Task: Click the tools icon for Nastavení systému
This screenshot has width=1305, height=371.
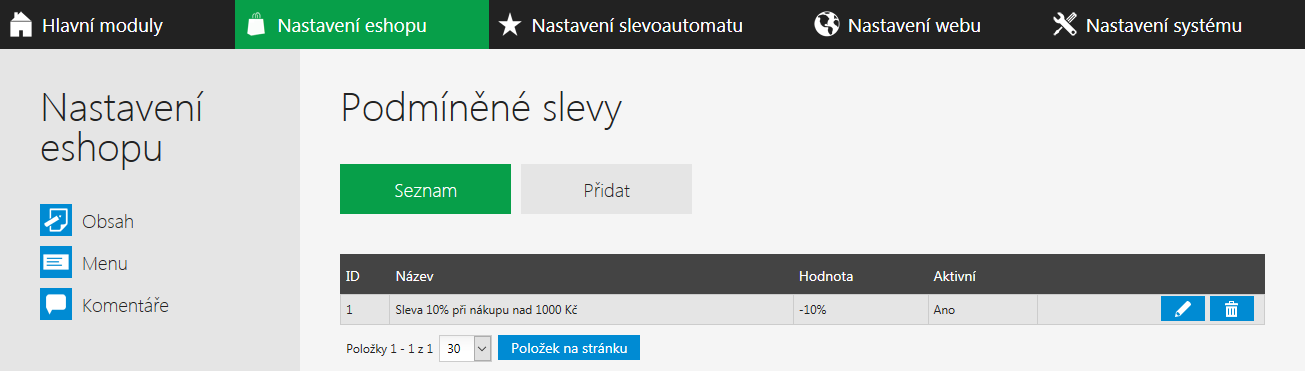Action: (1064, 25)
